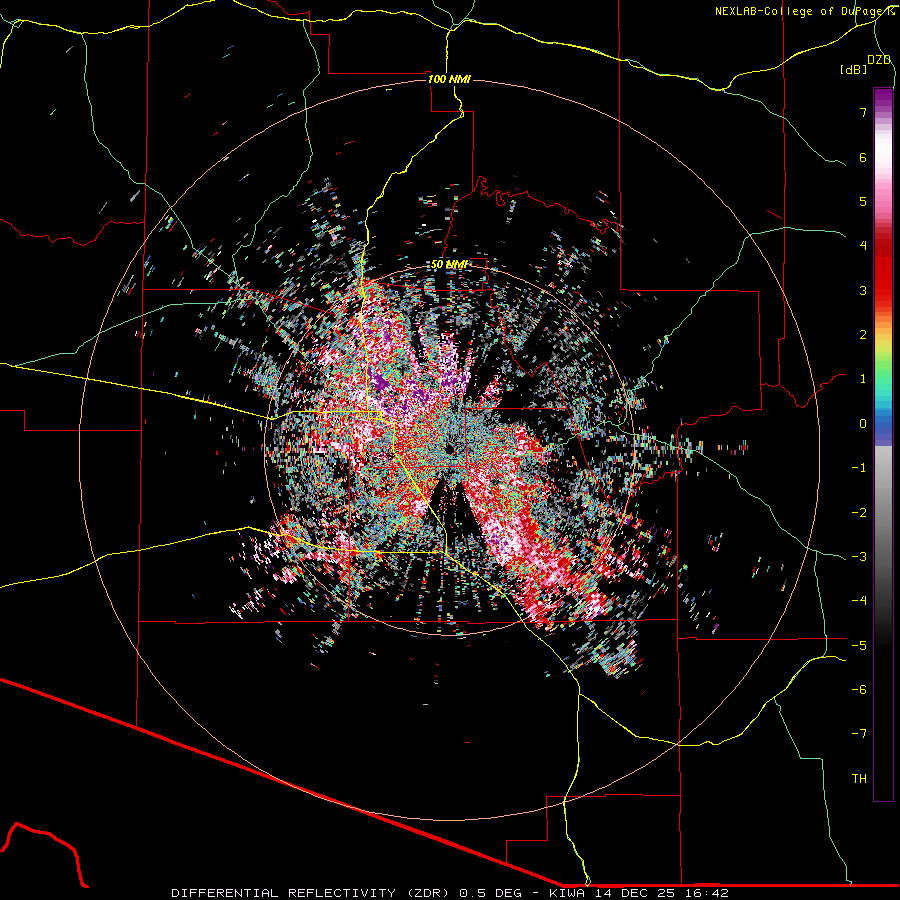Click the -2 value on the color scale

point(859,513)
